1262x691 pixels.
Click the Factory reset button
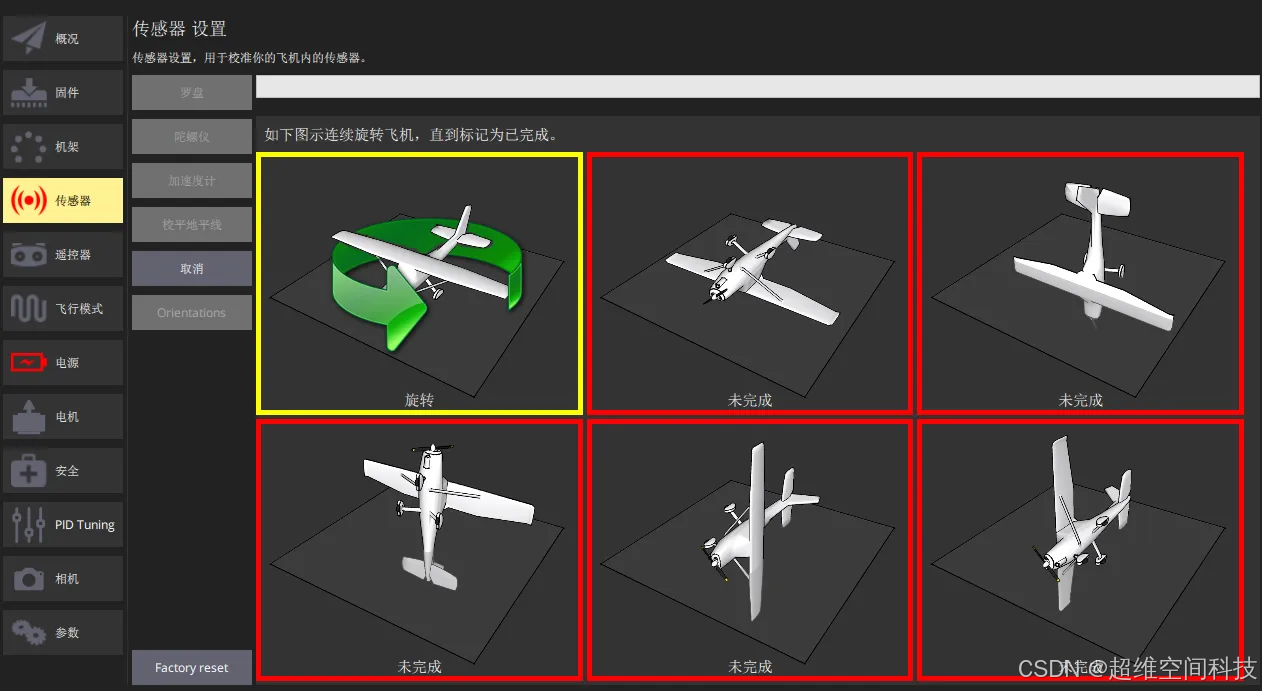[192, 667]
